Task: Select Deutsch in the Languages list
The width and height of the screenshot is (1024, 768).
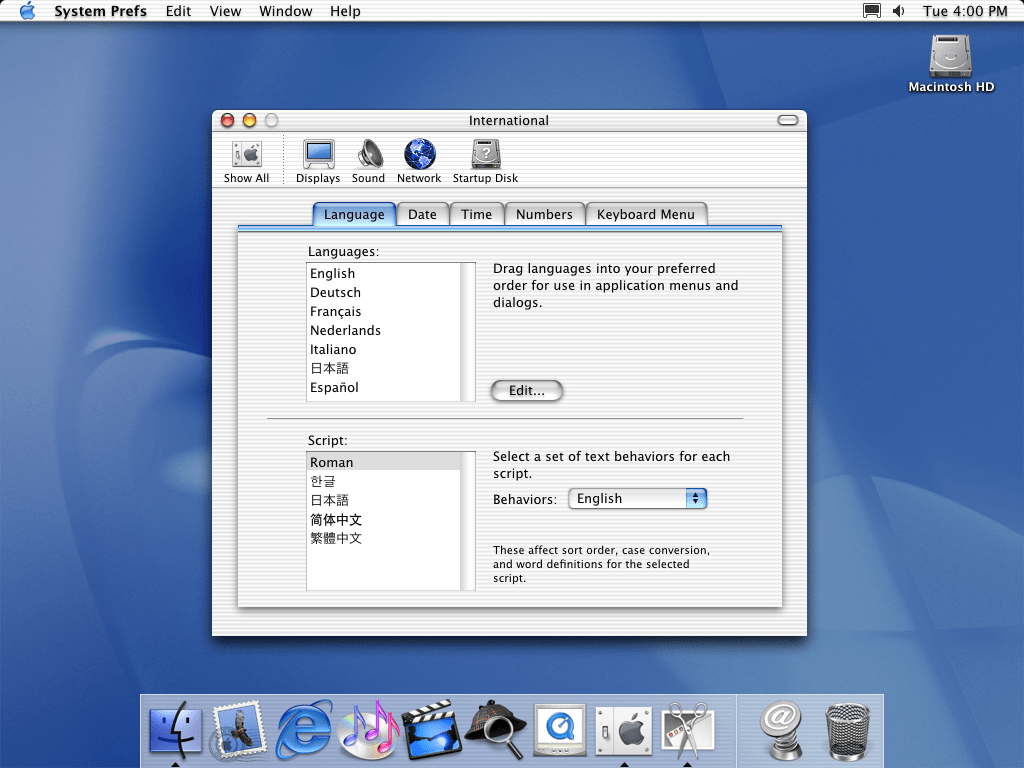Action: [336, 293]
